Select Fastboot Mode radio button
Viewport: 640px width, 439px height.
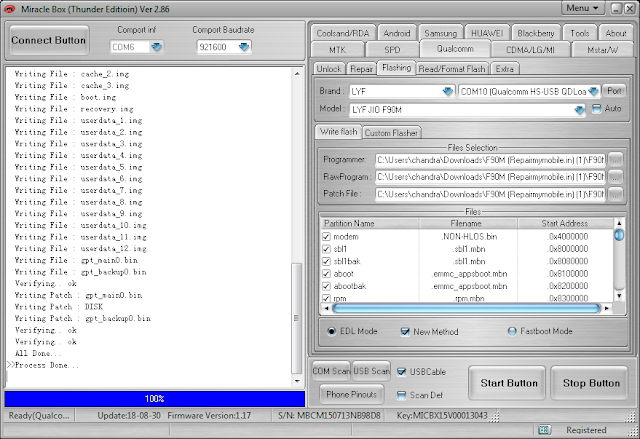512,331
